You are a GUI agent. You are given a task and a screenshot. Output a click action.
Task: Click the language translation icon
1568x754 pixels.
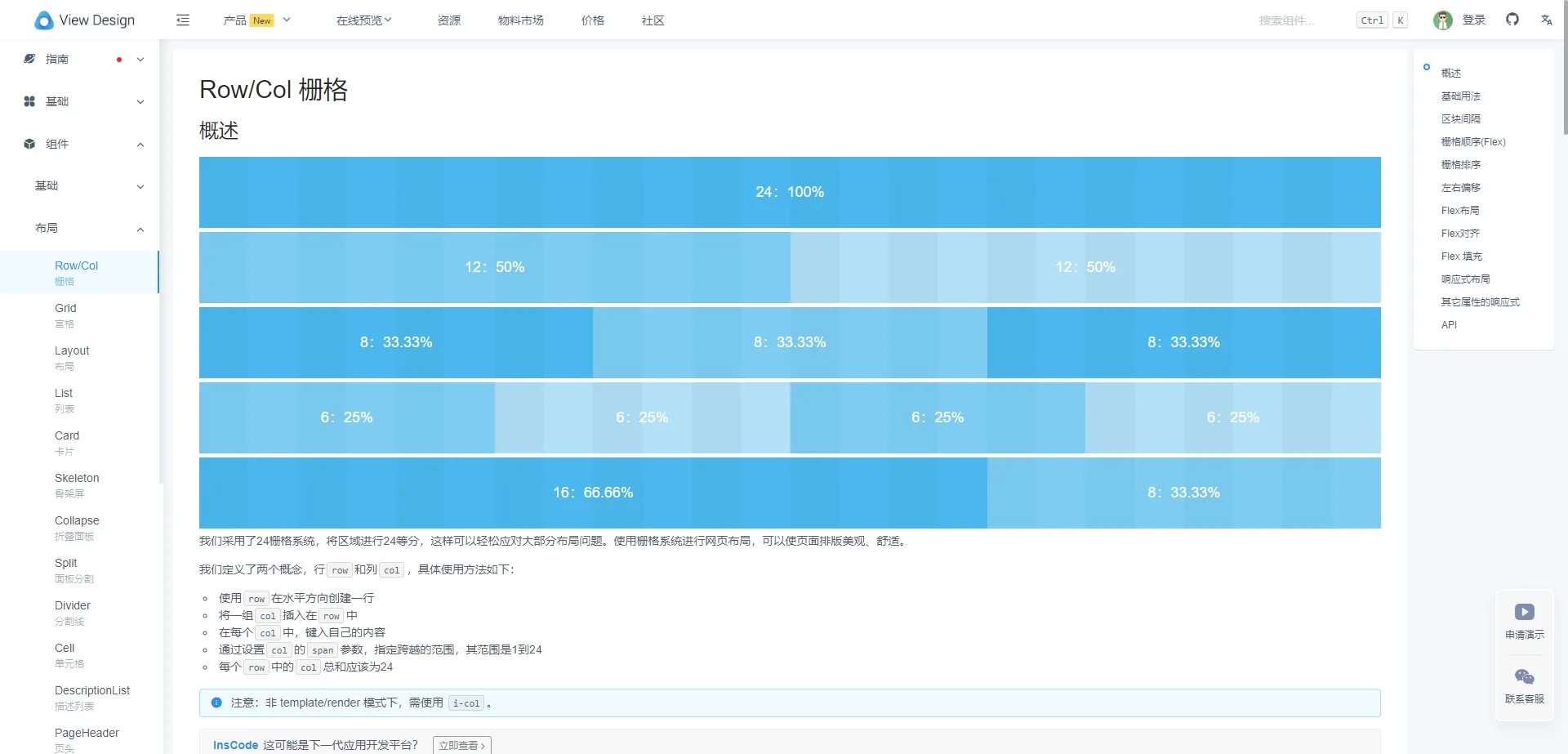[x=1546, y=20]
